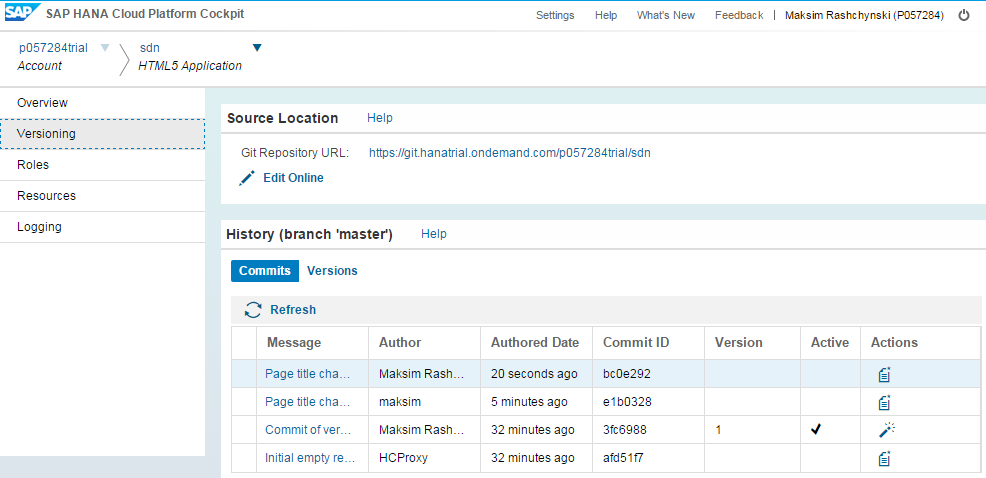The width and height of the screenshot is (986, 478).
Task: Create version for commit e1b0328
Action: (x=885, y=402)
